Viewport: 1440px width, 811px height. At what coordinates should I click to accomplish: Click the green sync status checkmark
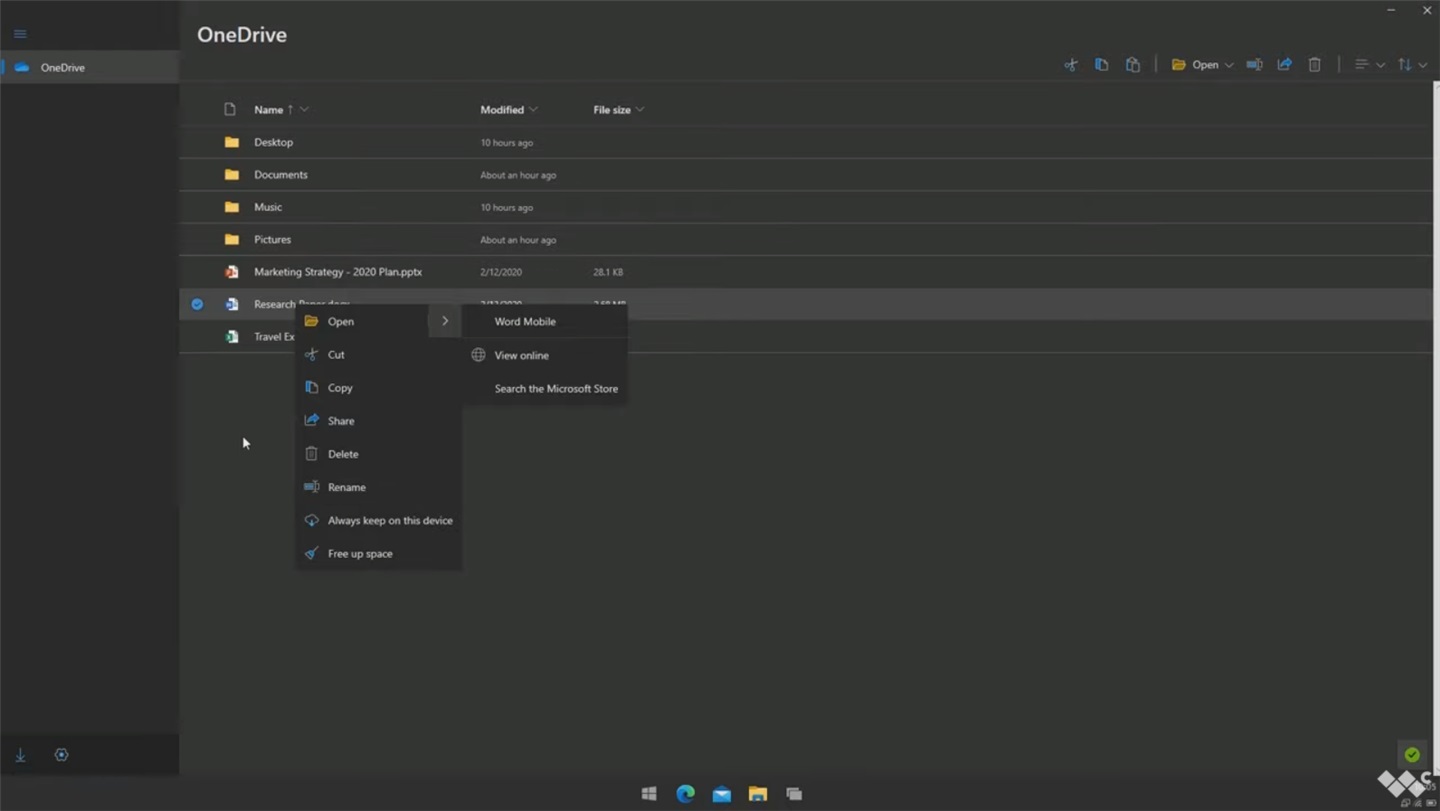pos(1412,755)
